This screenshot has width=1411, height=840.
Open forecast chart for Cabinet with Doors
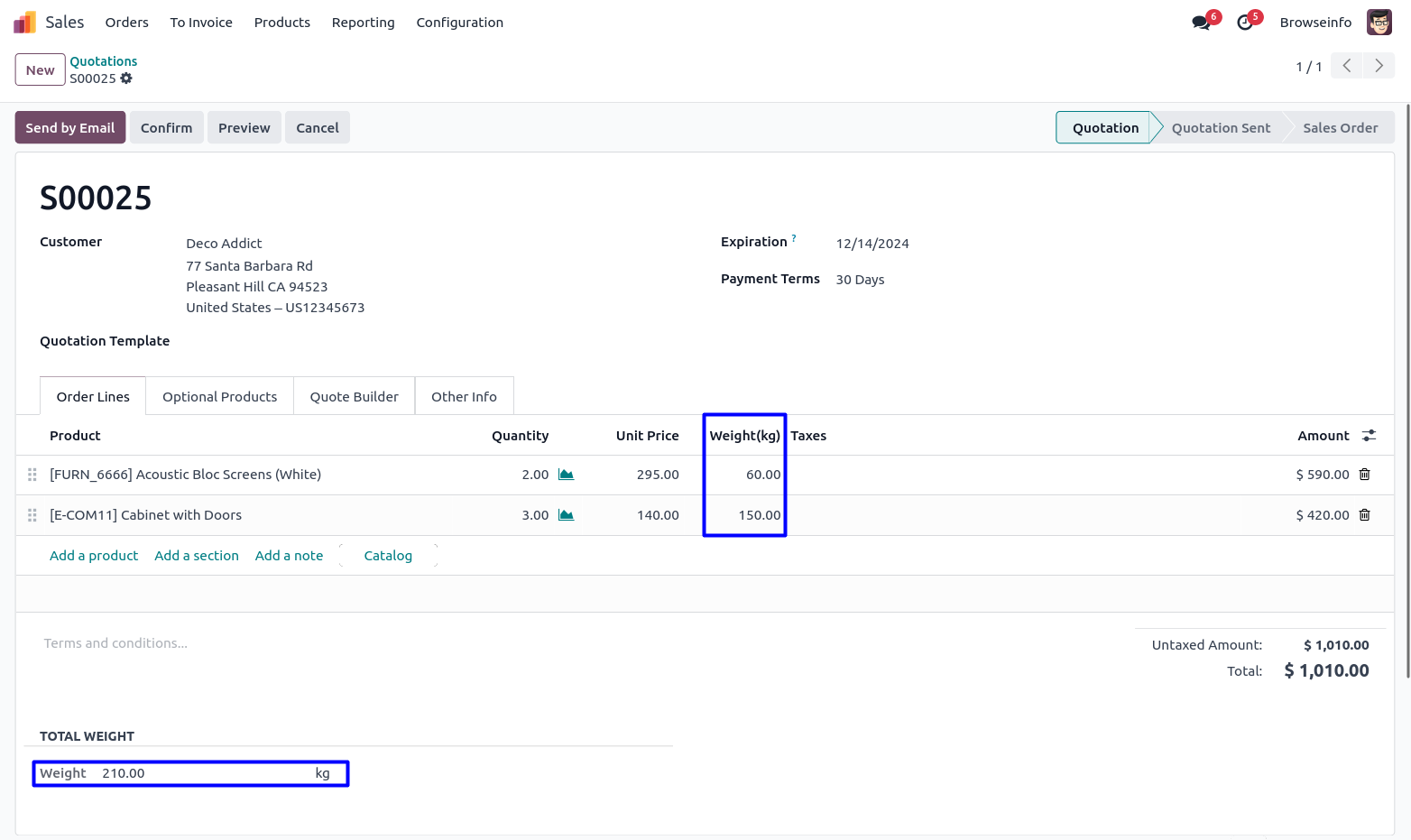(x=566, y=515)
